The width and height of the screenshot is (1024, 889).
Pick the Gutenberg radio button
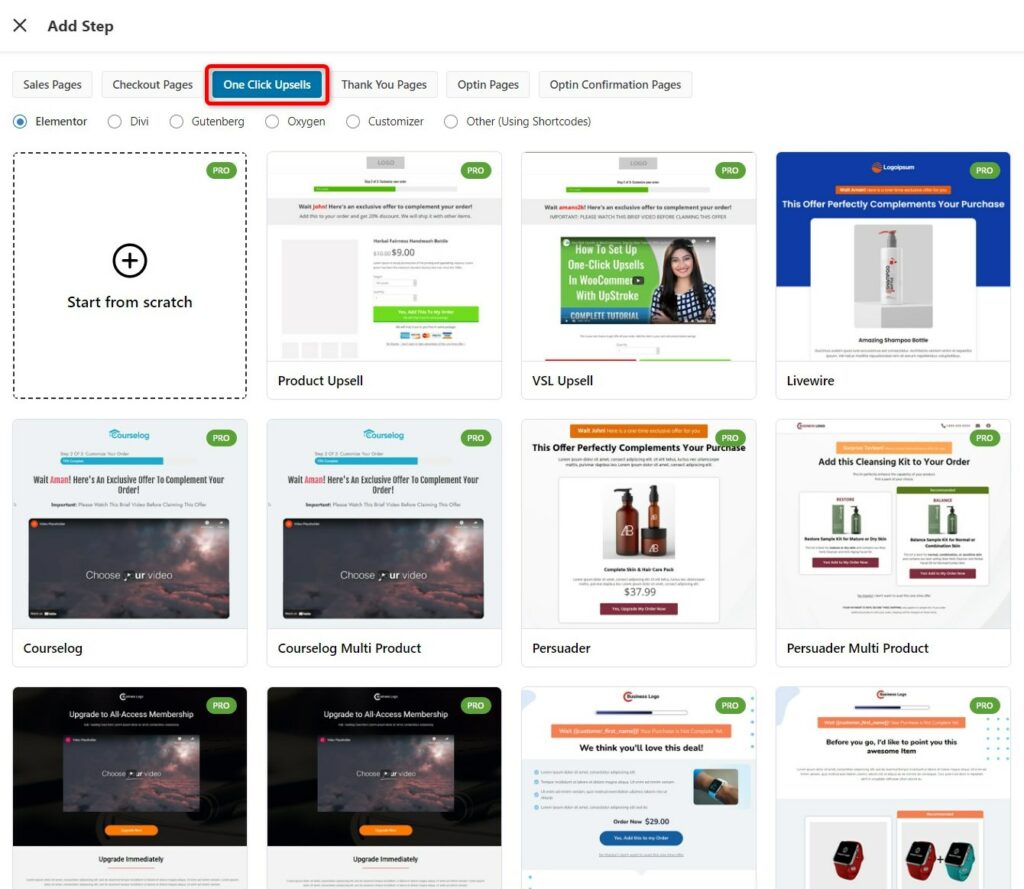[176, 121]
